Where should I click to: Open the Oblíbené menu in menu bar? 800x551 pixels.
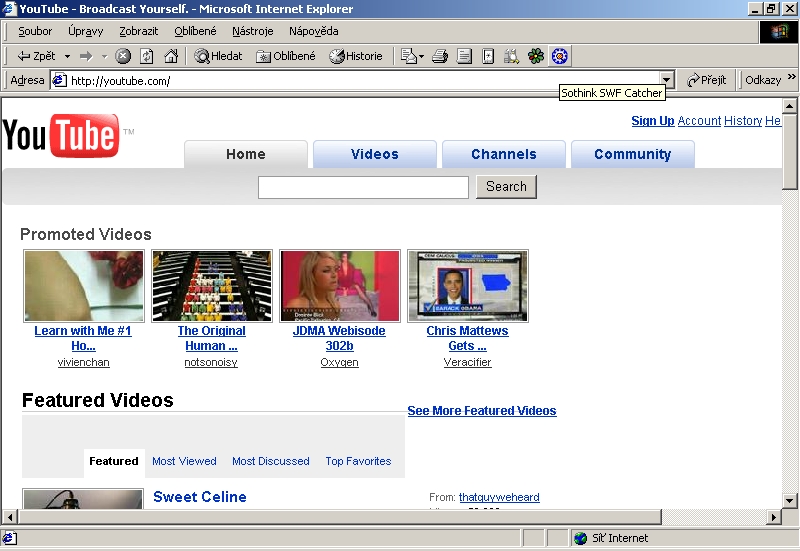point(195,32)
